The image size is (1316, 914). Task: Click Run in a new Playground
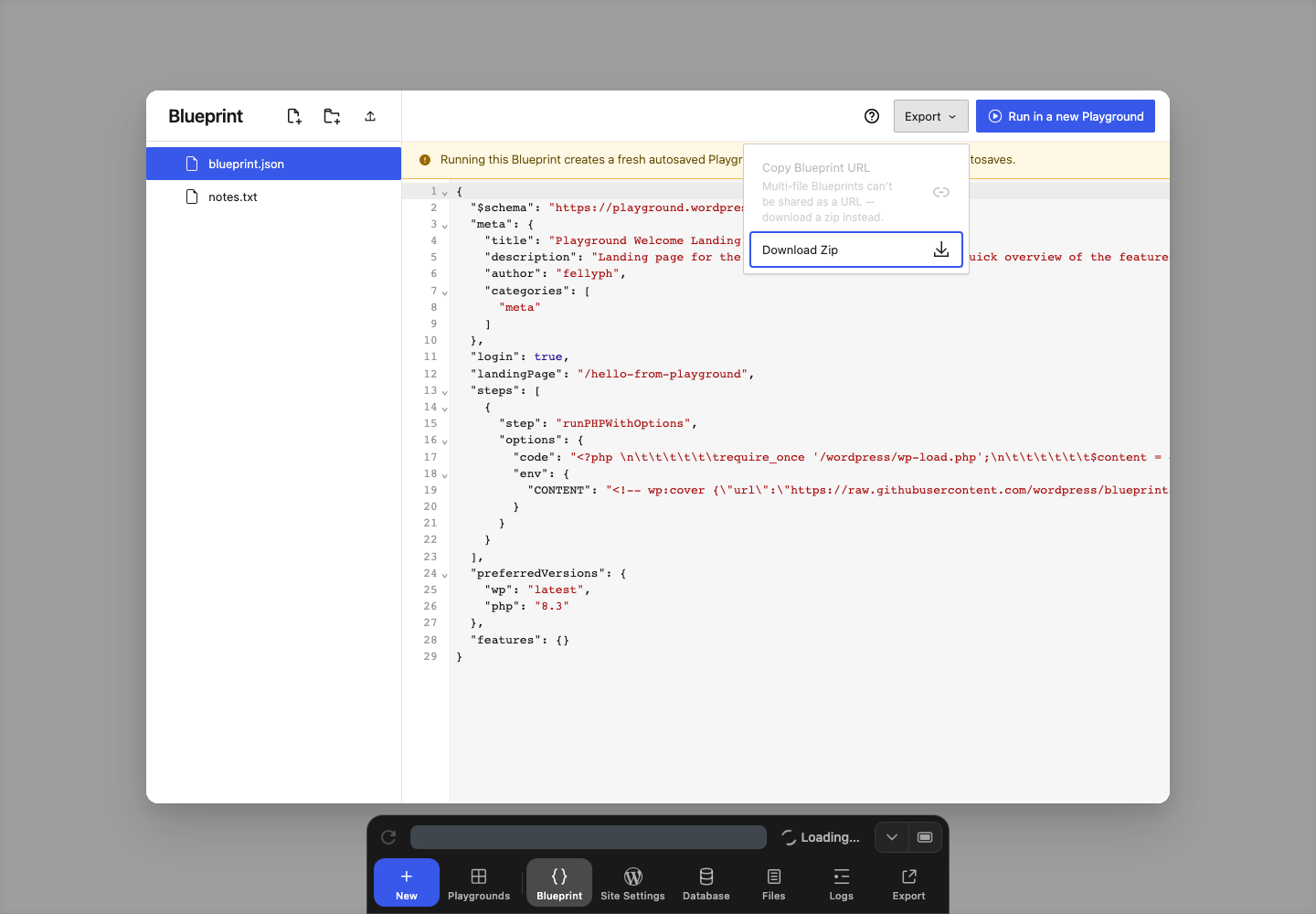[x=1066, y=116]
